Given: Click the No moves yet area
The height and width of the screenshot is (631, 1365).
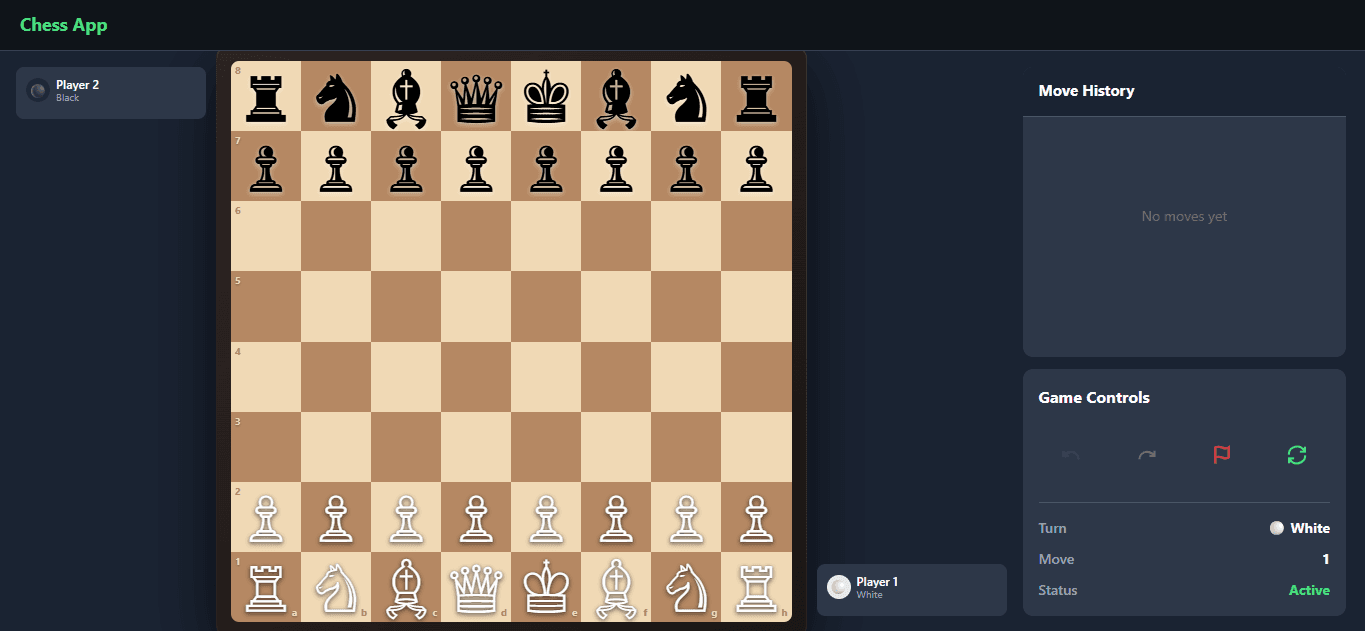Looking at the screenshot, I should point(1183,215).
